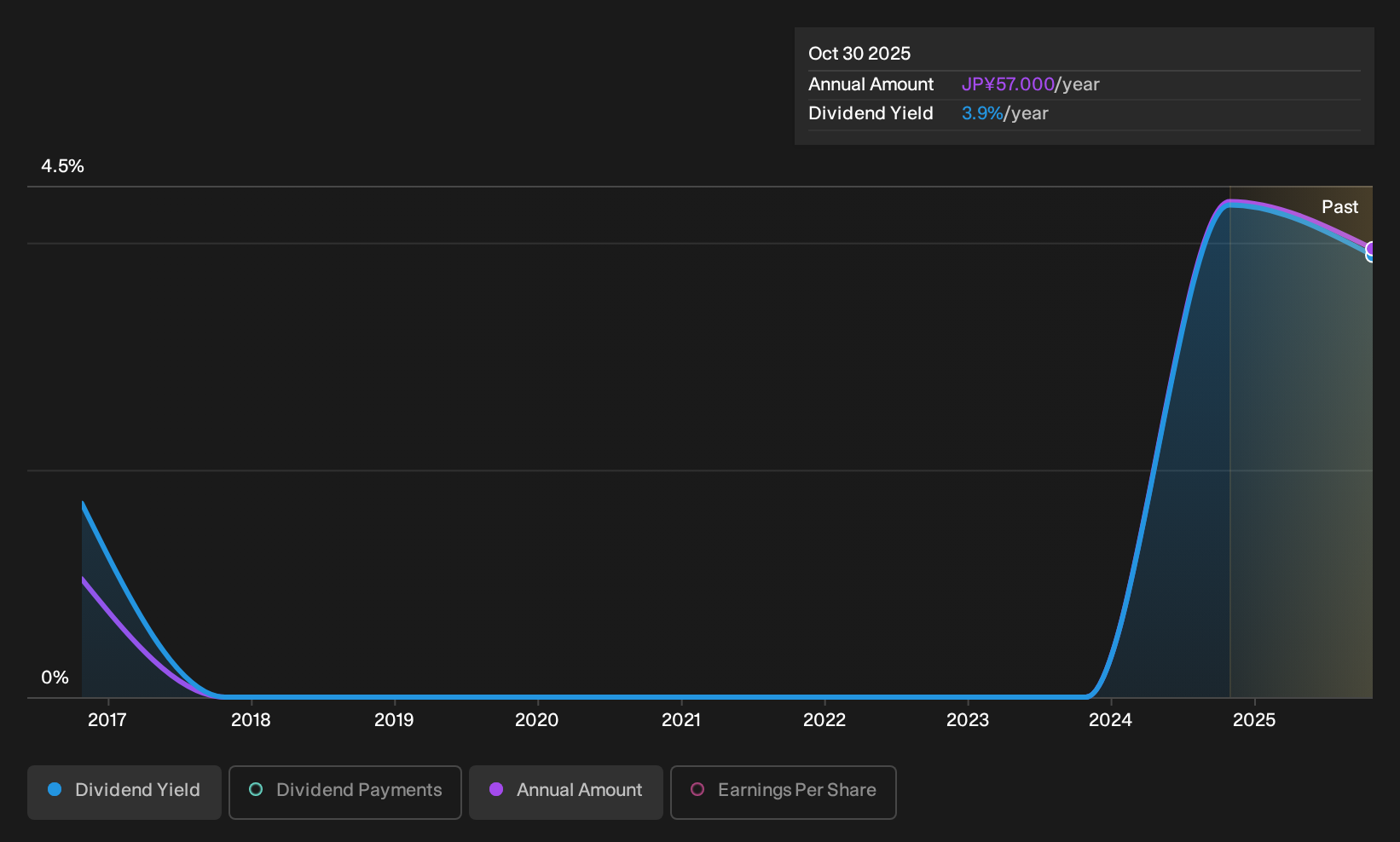This screenshot has height=842, width=1400.
Task: Click the 2024 x-axis label
Action: coord(1111,720)
